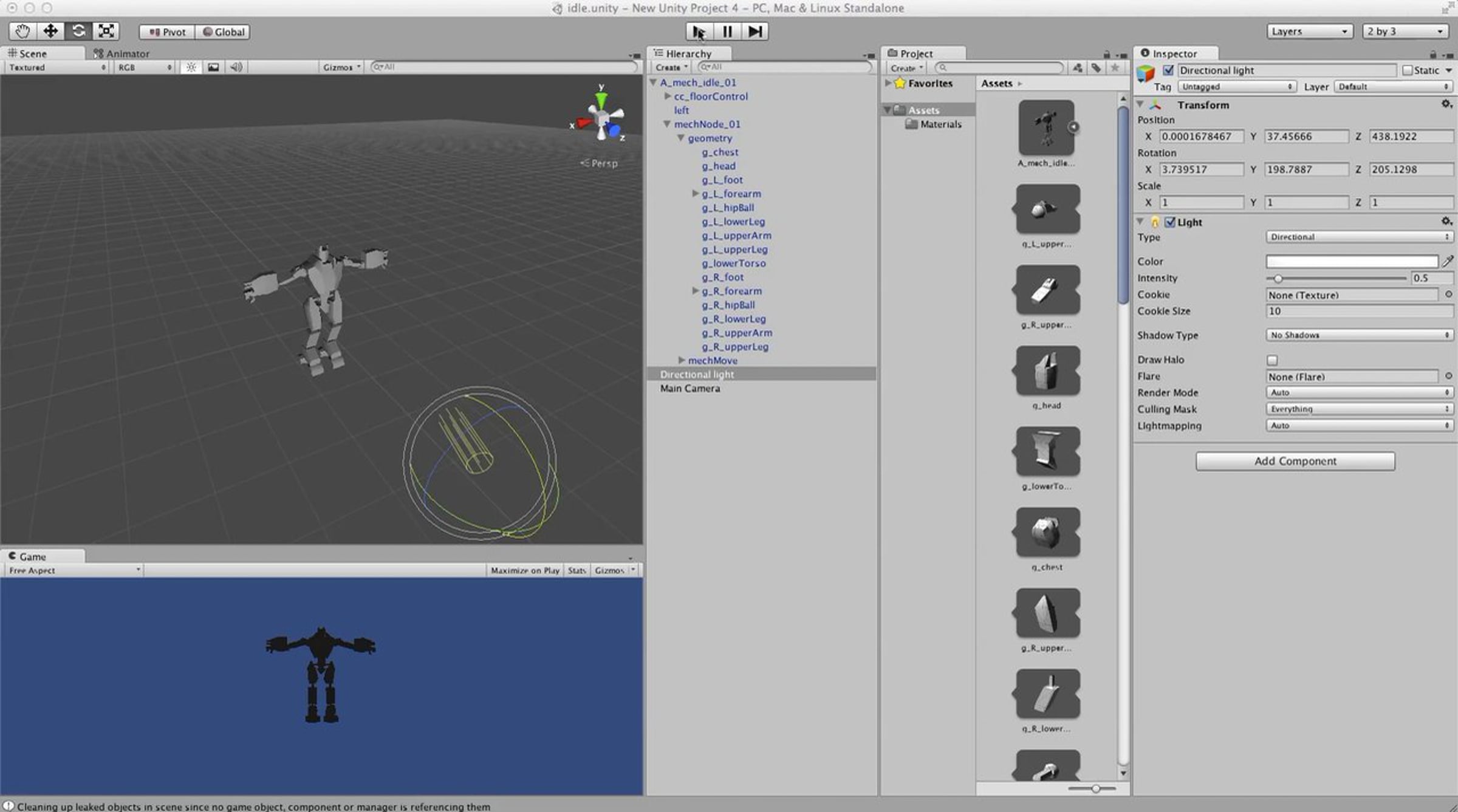Collapse the Transform component

click(x=1140, y=104)
